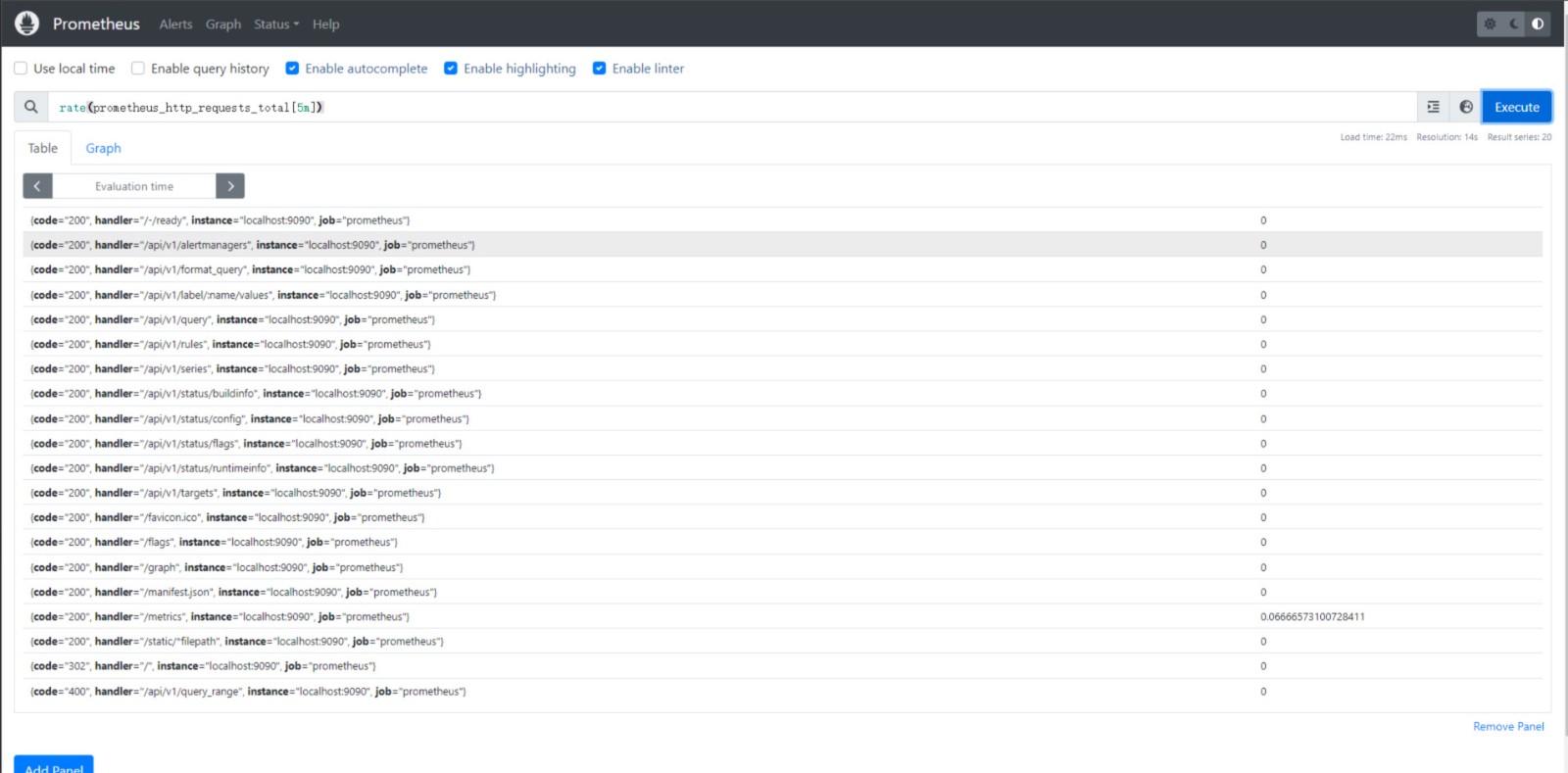The height and width of the screenshot is (773, 1568).
Task: Open the Alerts page
Action: 175,24
